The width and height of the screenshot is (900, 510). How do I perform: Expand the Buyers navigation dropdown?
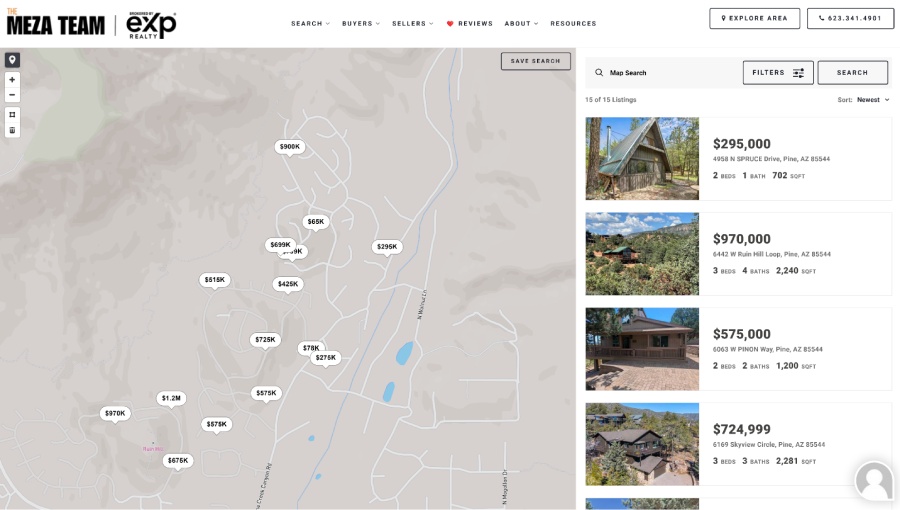tap(360, 23)
